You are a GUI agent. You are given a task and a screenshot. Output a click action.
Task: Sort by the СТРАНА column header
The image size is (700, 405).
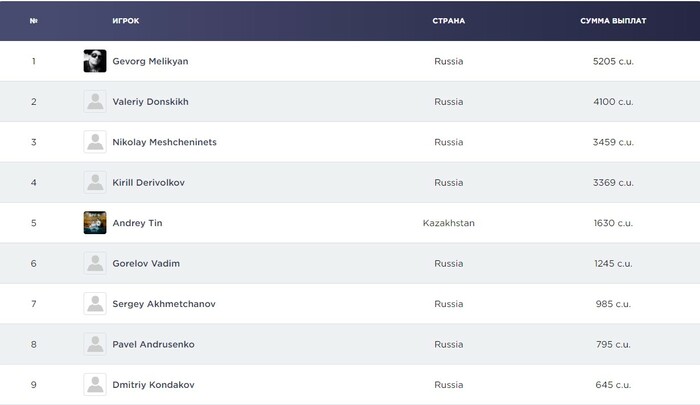click(448, 20)
